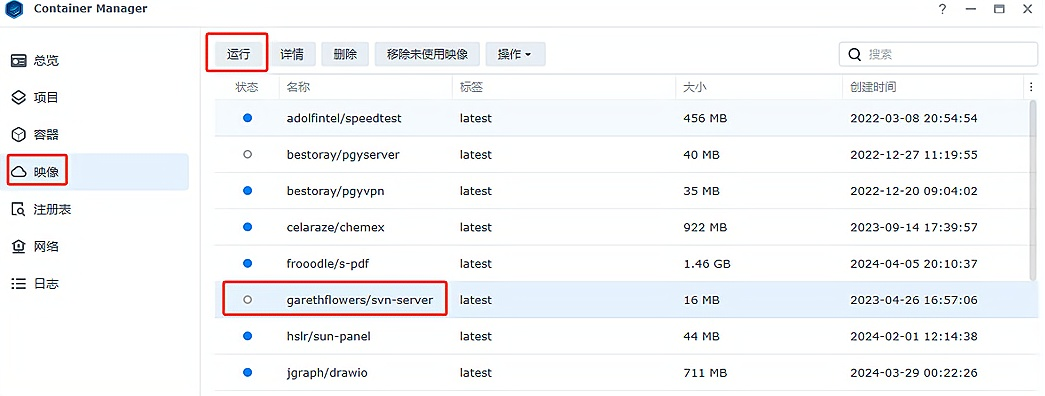Click the 16 MB size cell
Image resolution: width=1045 pixels, height=396 pixels.
[701, 300]
